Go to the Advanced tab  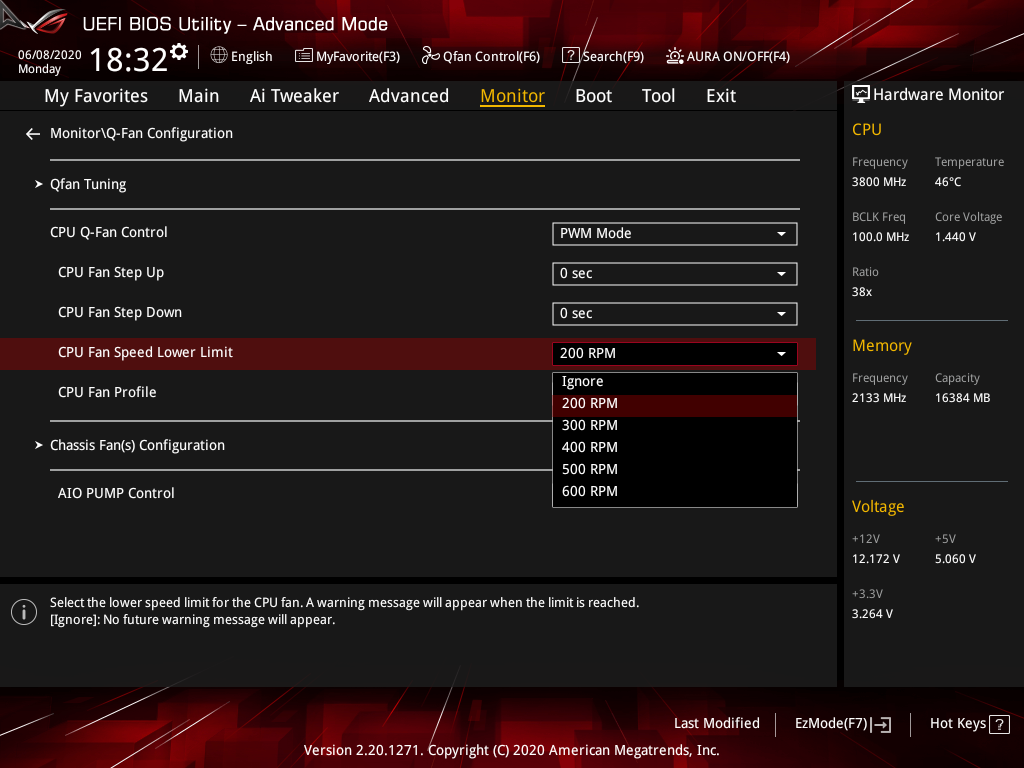pos(409,96)
